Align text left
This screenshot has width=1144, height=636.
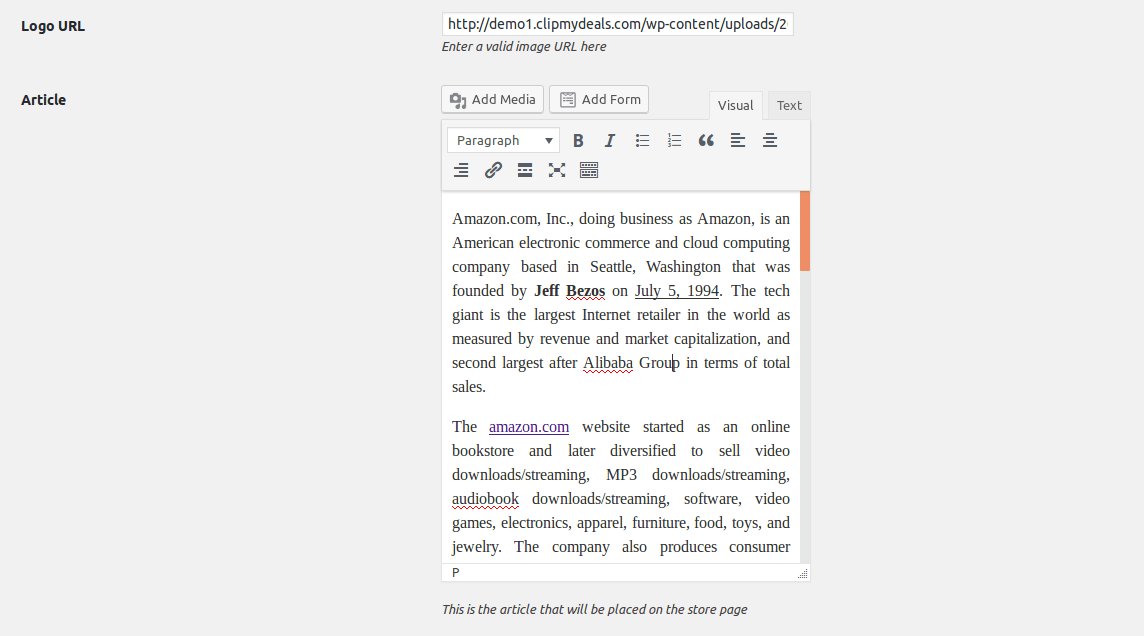[738, 141]
